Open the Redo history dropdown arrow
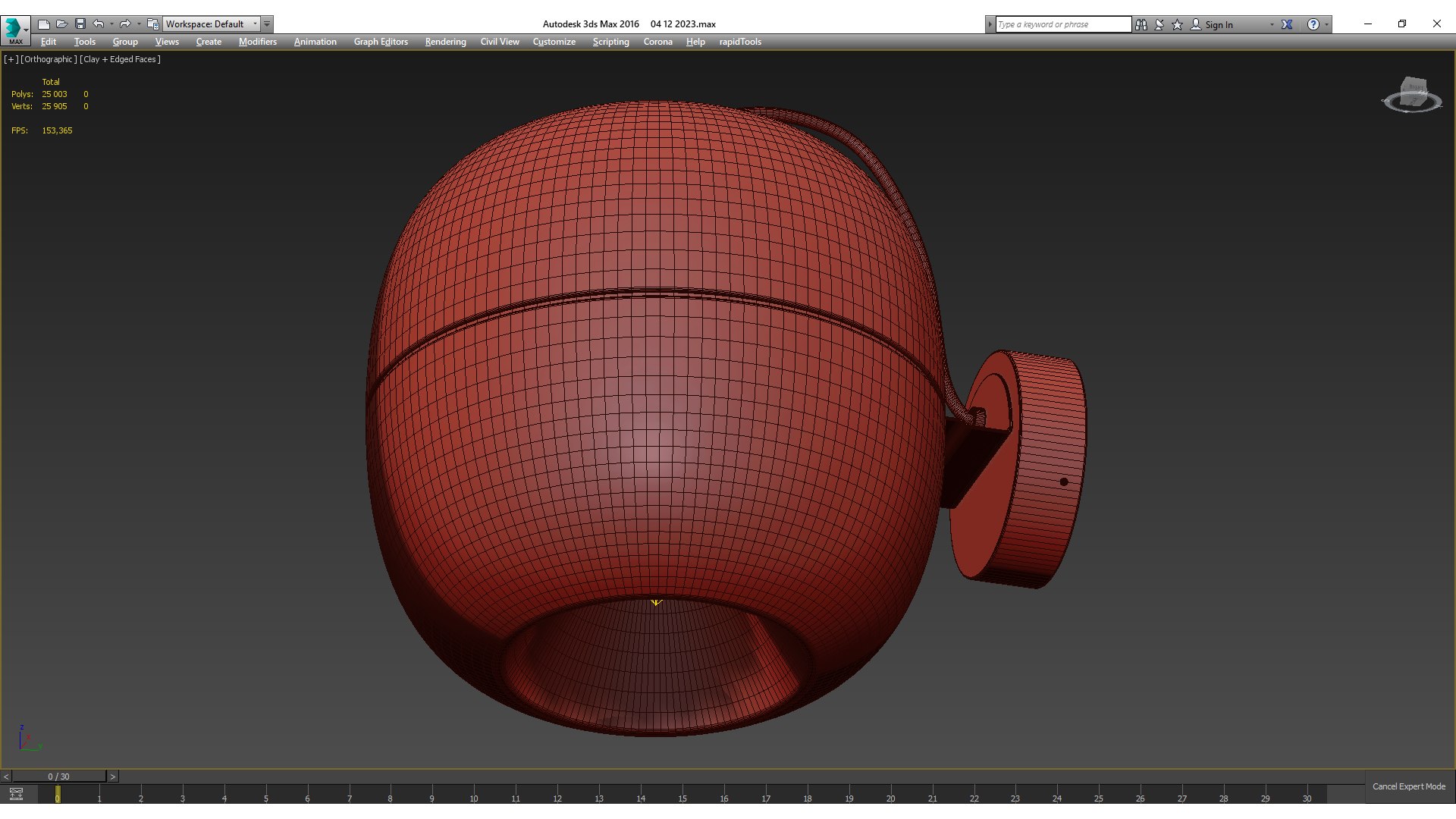This screenshot has height=819, width=1456. (x=139, y=24)
